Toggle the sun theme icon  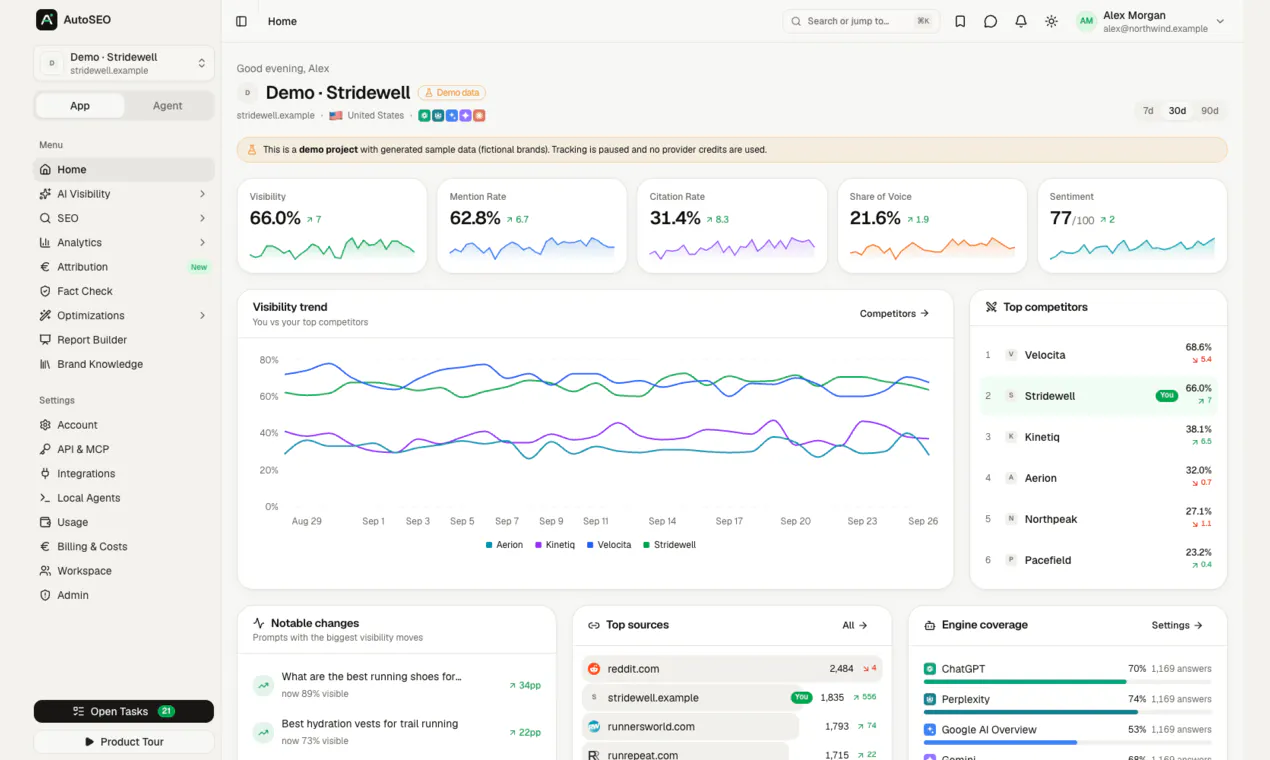coord(1051,21)
